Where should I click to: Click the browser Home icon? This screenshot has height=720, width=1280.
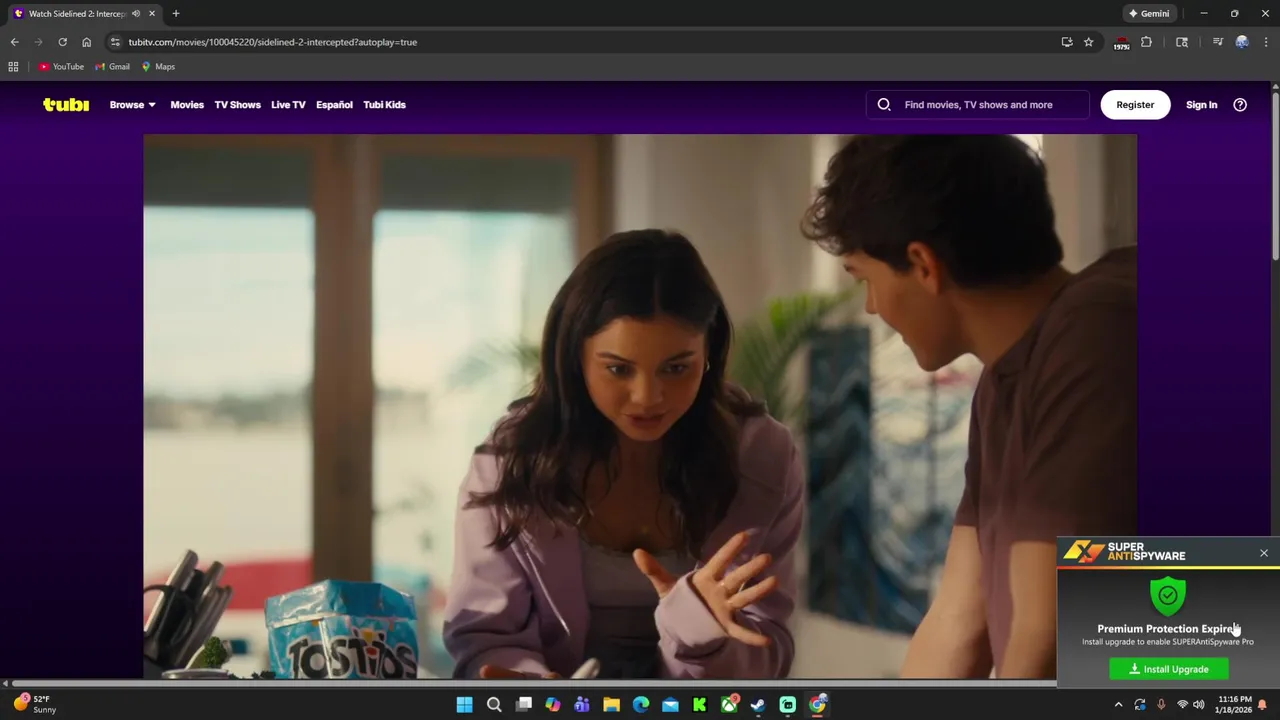[86, 42]
